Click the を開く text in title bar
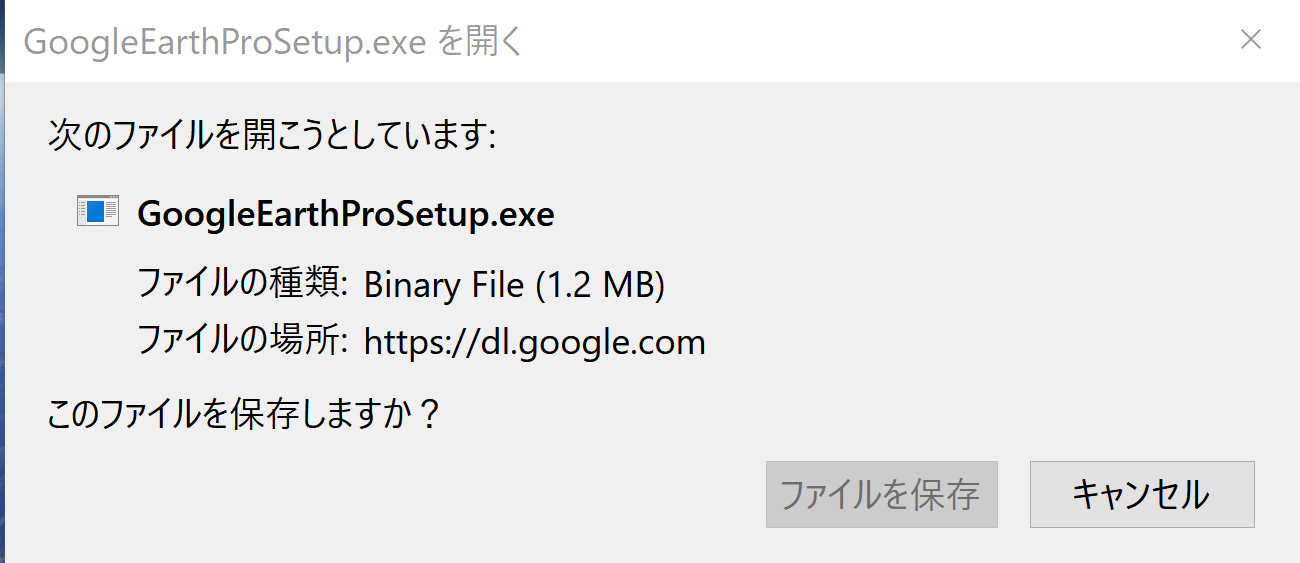This screenshot has height=563, width=1300. (x=481, y=42)
